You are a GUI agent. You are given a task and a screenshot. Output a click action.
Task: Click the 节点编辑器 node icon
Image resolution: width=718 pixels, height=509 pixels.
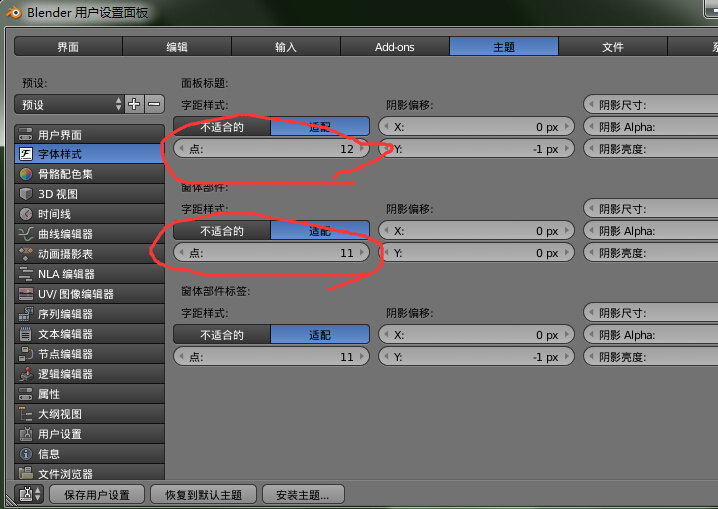[x=26, y=354]
